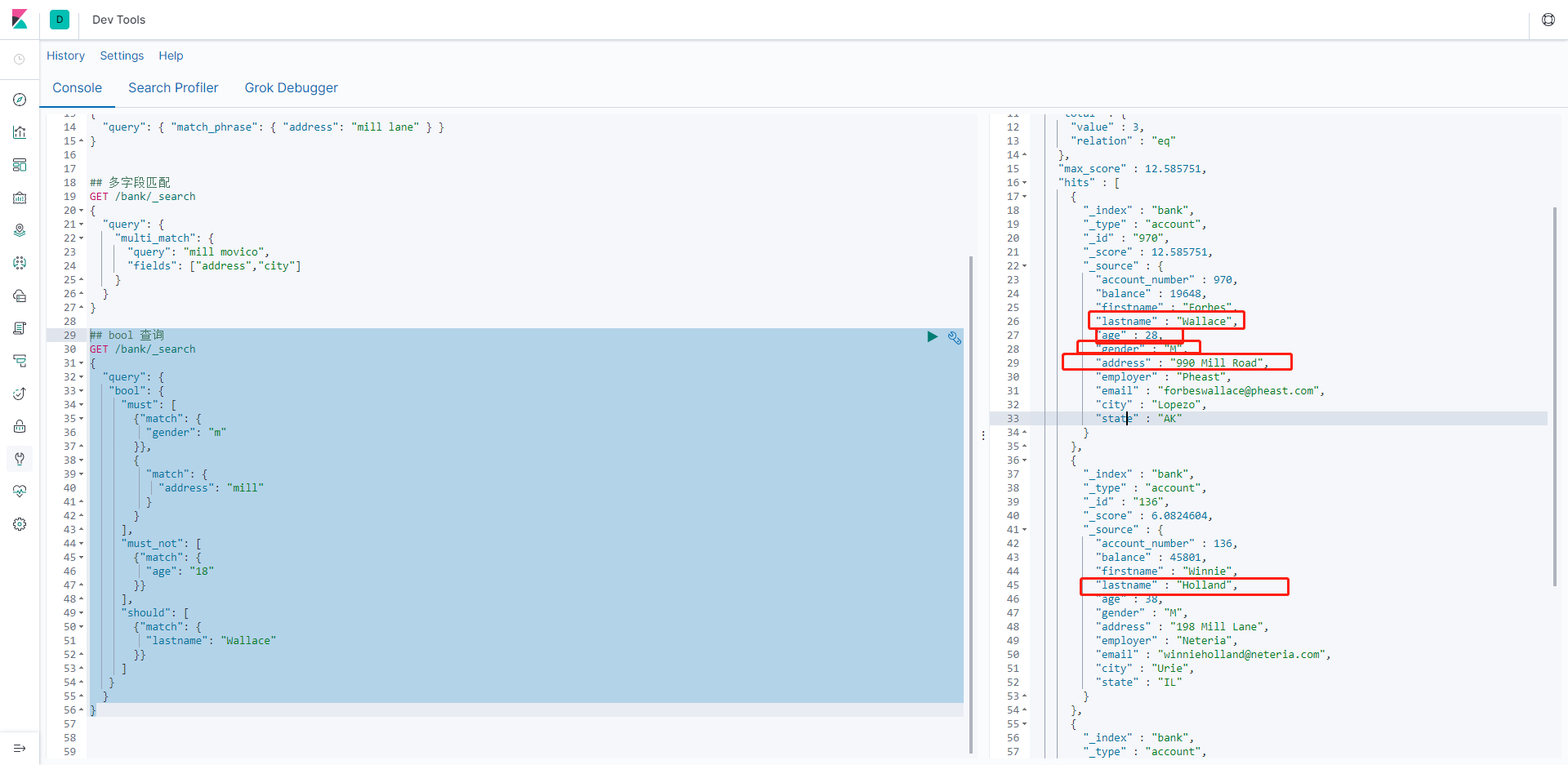Click the "lastname": "Wallace" request line
1568x765 pixels.
[x=212, y=641]
